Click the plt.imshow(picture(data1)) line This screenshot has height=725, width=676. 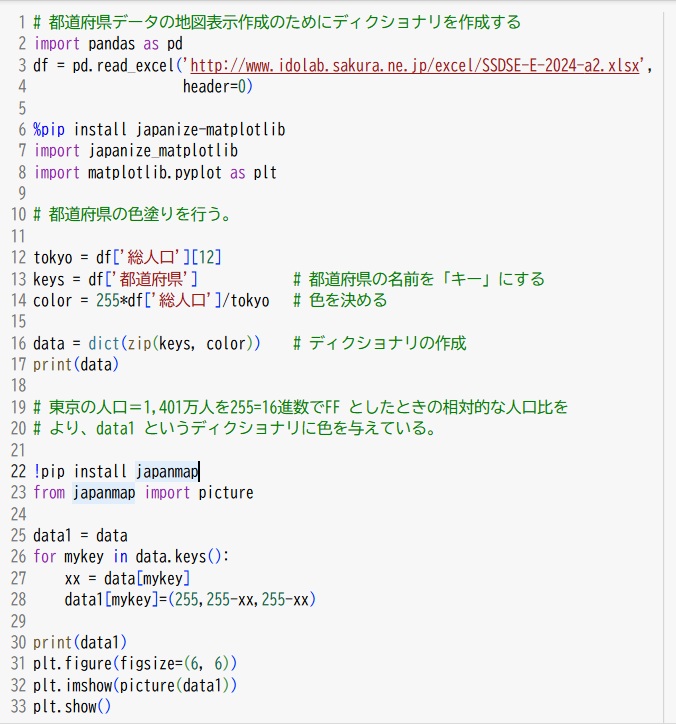click(x=135, y=685)
